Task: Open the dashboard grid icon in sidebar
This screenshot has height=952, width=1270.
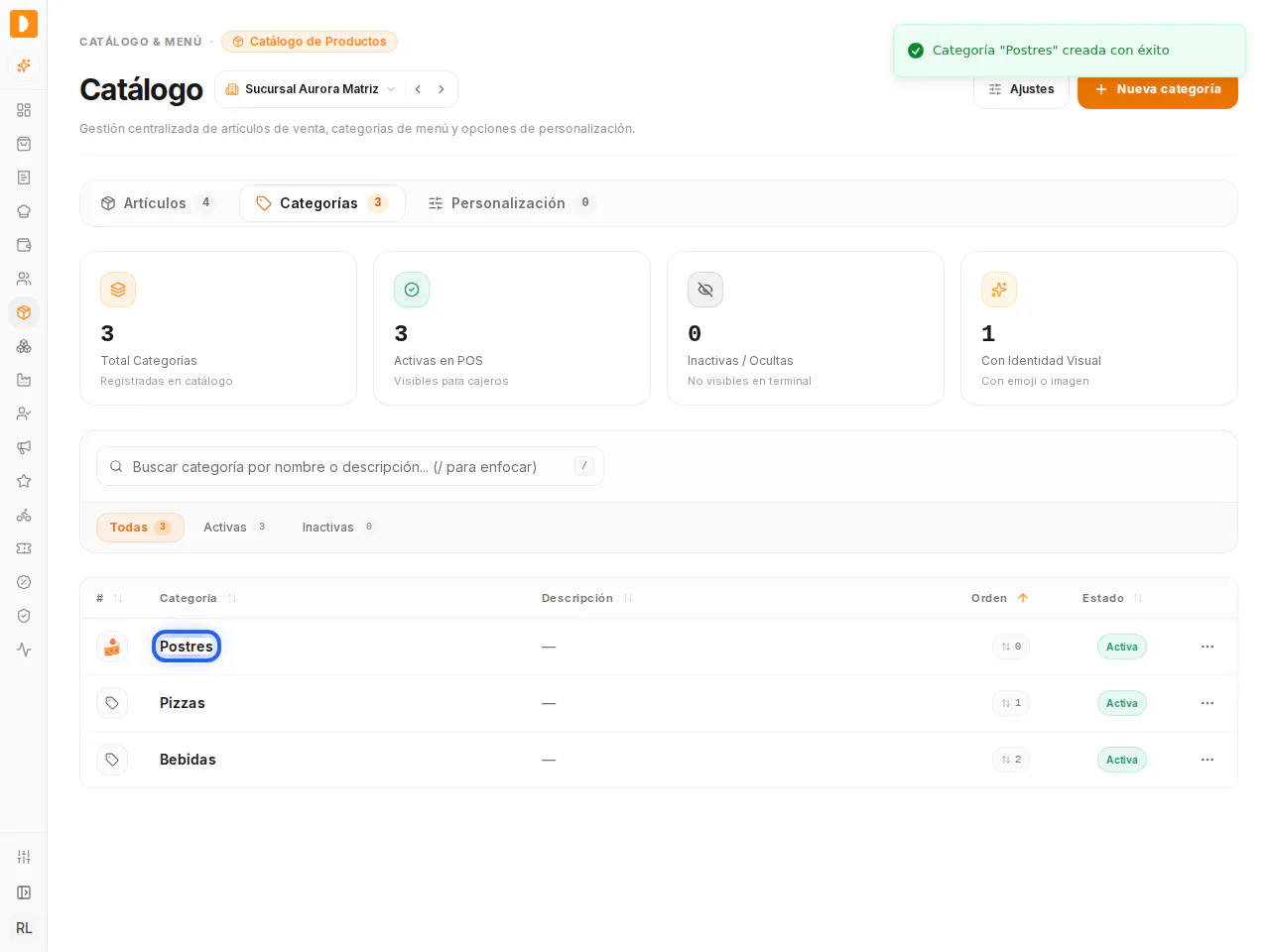Action: pyautogui.click(x=24, y=110)
